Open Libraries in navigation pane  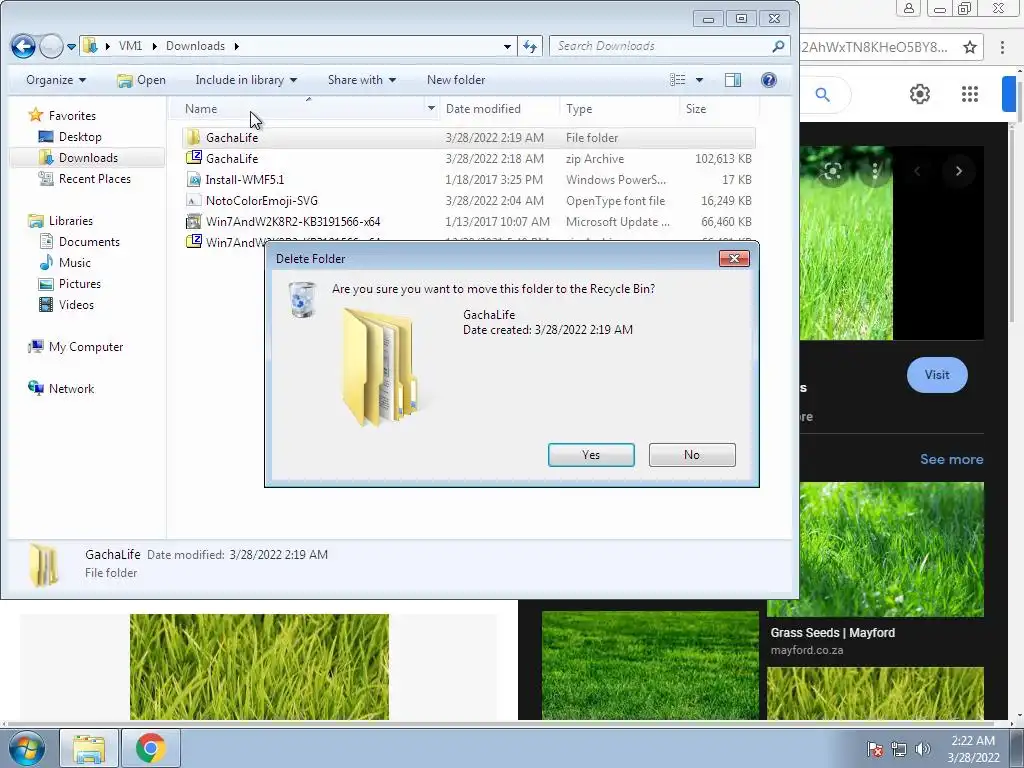[61, 221]
